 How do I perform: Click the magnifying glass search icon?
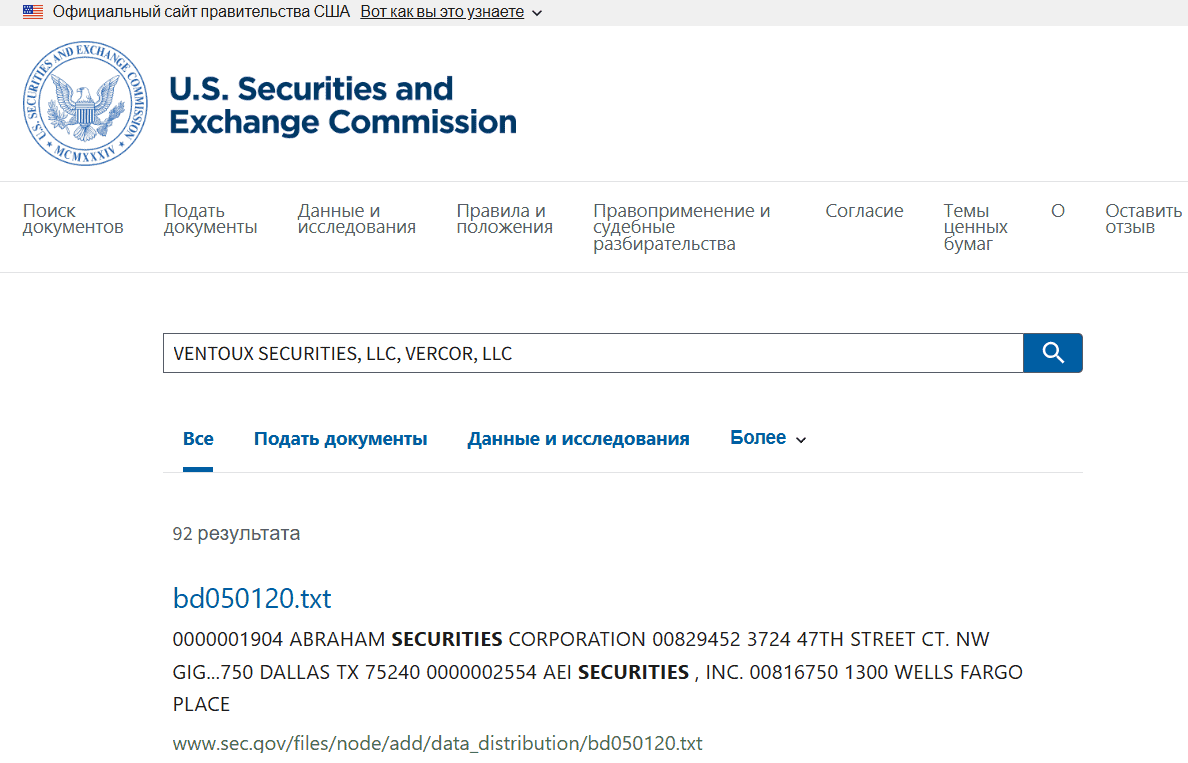pyautogui.click(x=1052, y=352)
